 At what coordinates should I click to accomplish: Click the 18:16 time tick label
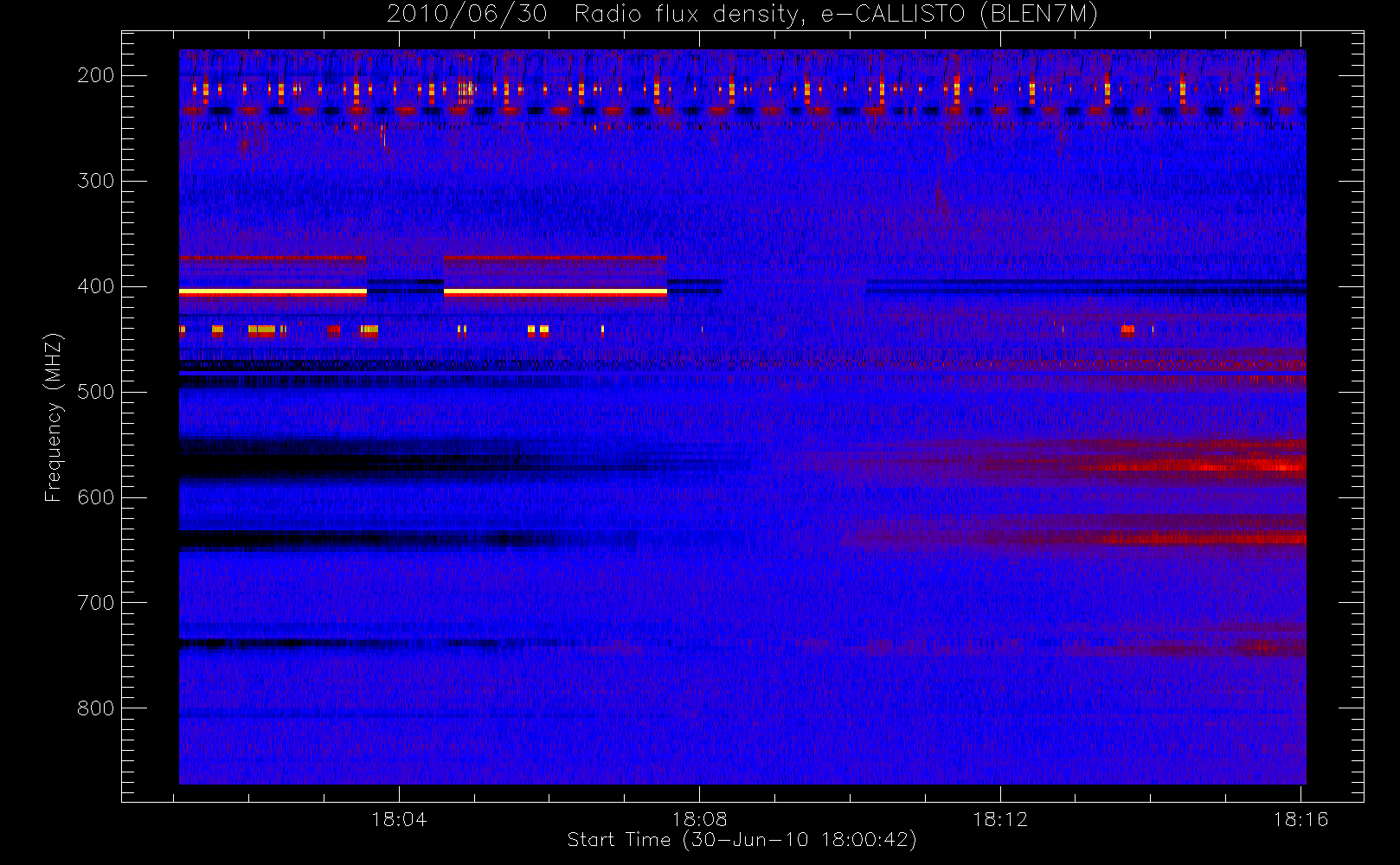[x=1300, y=819]
